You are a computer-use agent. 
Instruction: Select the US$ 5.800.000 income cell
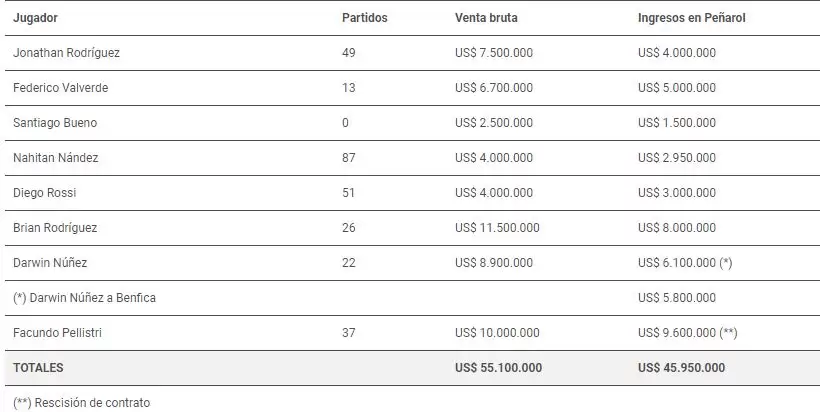(676, 298)
